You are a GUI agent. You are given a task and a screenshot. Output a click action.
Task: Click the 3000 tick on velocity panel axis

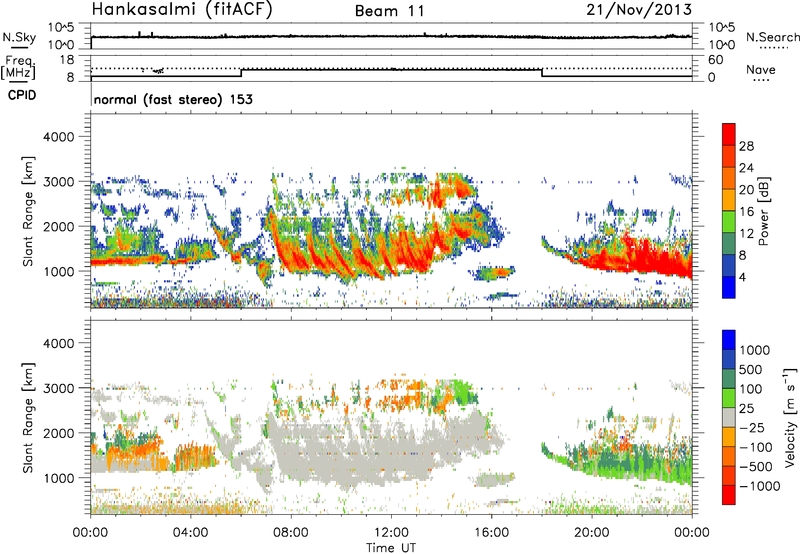(58, 388)
